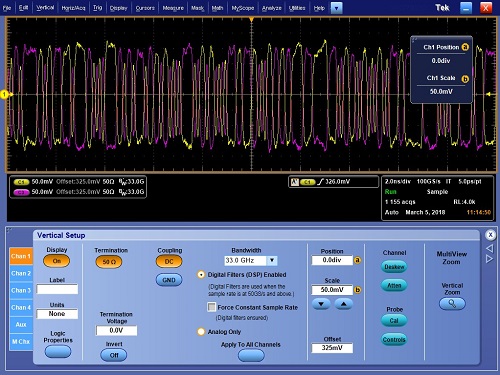Screen dimensions: 500x375
Task: Open the Measure menu
Action: tap(173, 8)
